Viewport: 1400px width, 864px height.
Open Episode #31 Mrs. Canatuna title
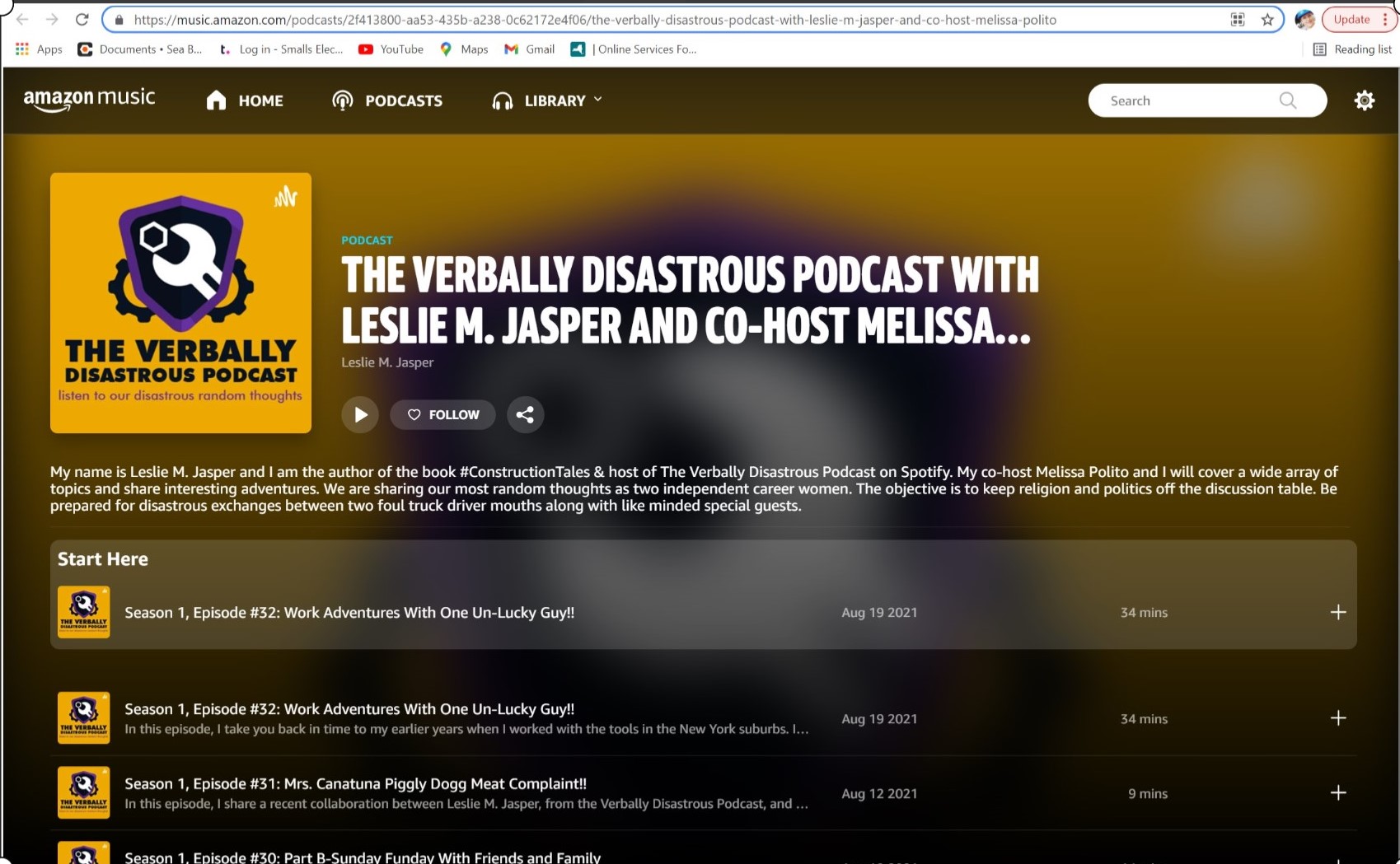point(355,783)
